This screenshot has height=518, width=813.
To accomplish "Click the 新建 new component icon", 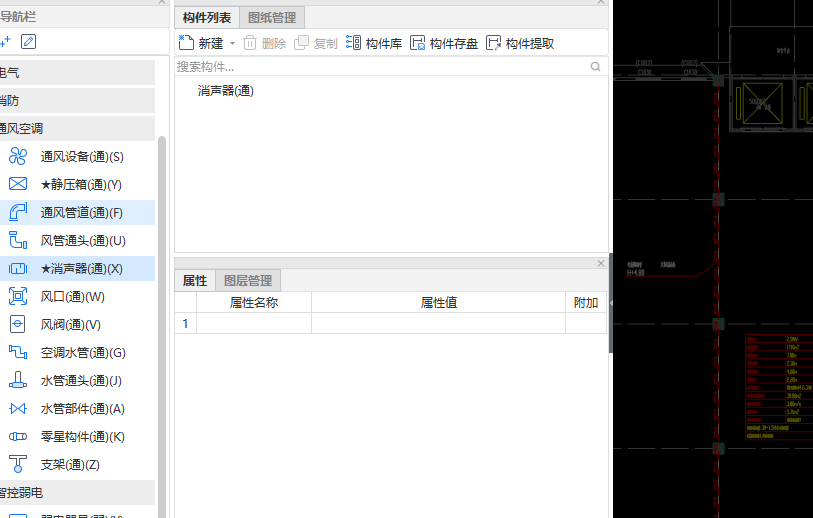I will coord(186,43).
